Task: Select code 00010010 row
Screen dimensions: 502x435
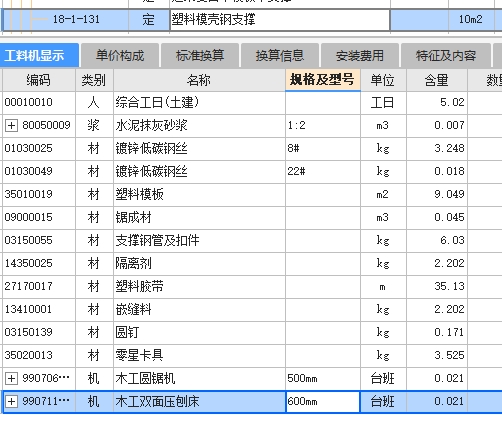Action: tap(39, 102)
